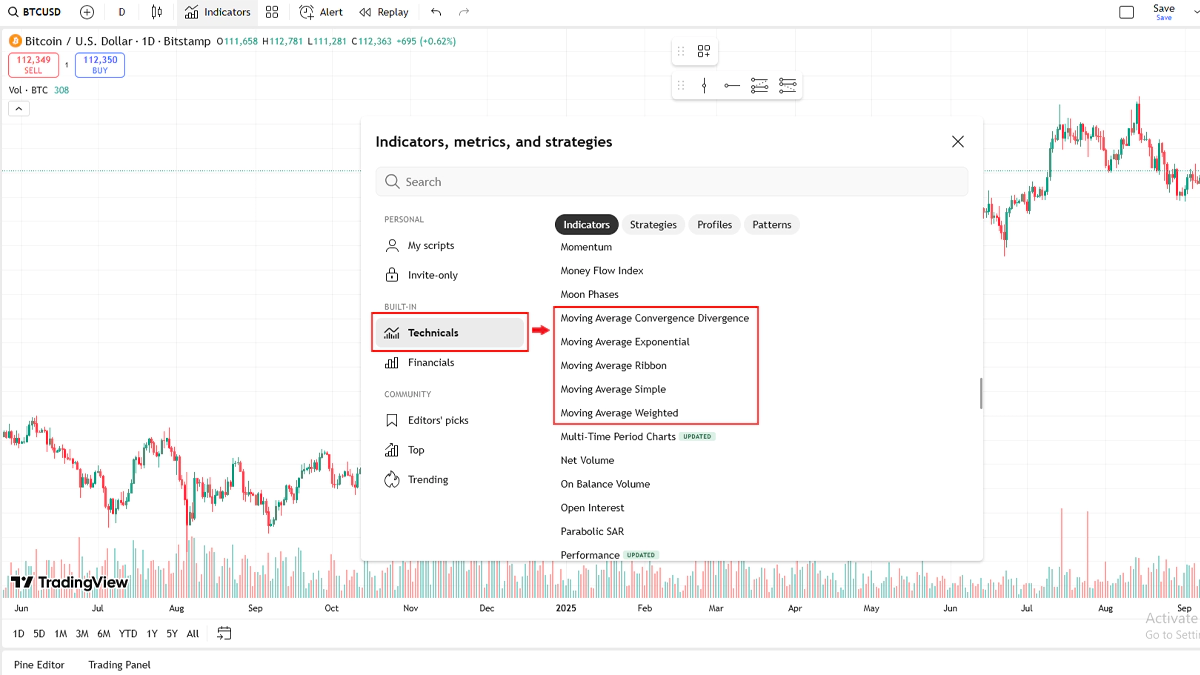Click the undo arrow in top toolbar
Screen dimensions: 1200x675
click(436, 12)
